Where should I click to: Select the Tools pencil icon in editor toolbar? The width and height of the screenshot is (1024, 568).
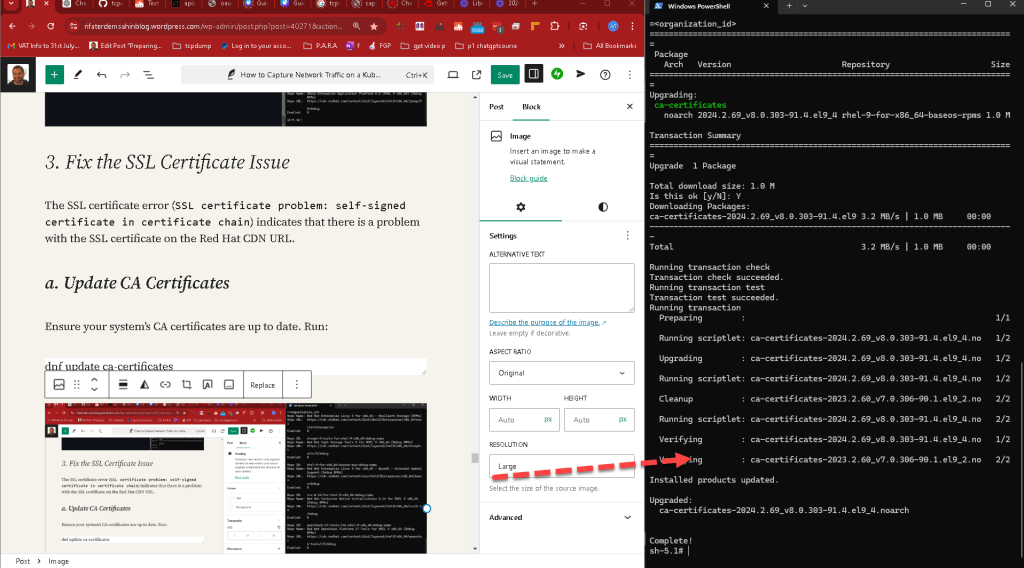78,74
